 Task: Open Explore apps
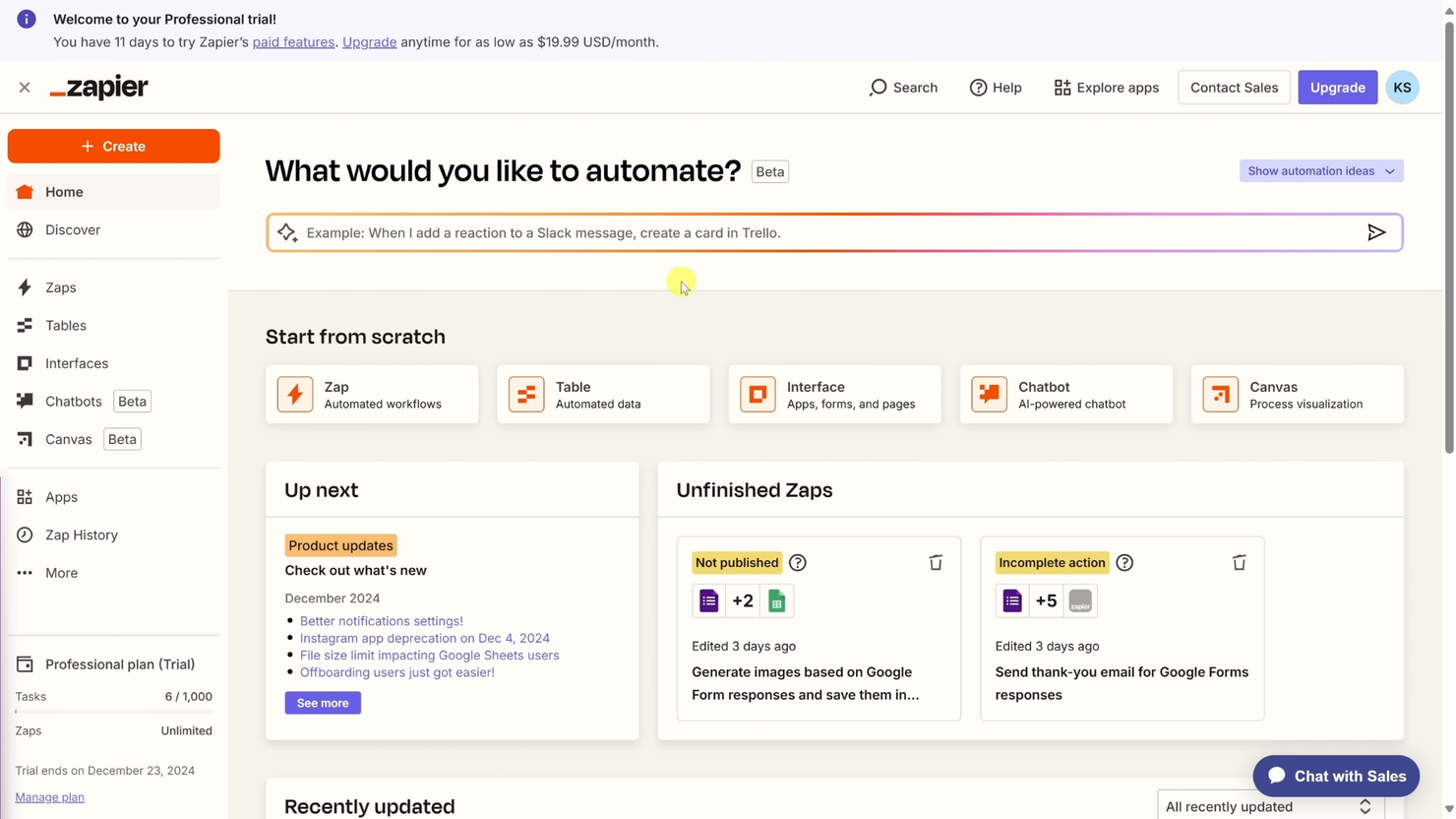coord(1107,88)
